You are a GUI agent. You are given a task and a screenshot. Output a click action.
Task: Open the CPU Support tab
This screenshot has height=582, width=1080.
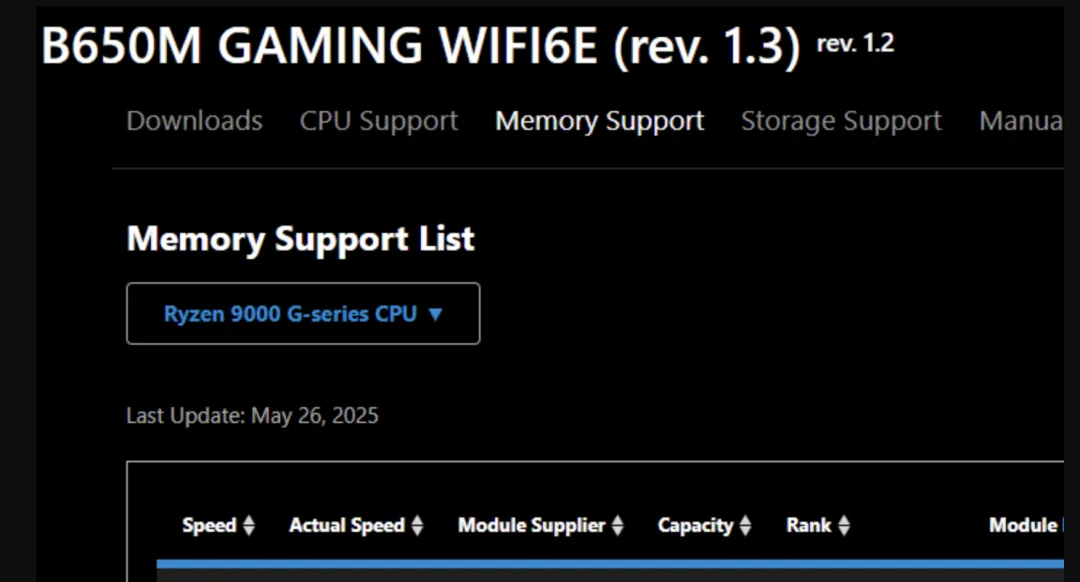pyautogui.click(x=378, y=120)
